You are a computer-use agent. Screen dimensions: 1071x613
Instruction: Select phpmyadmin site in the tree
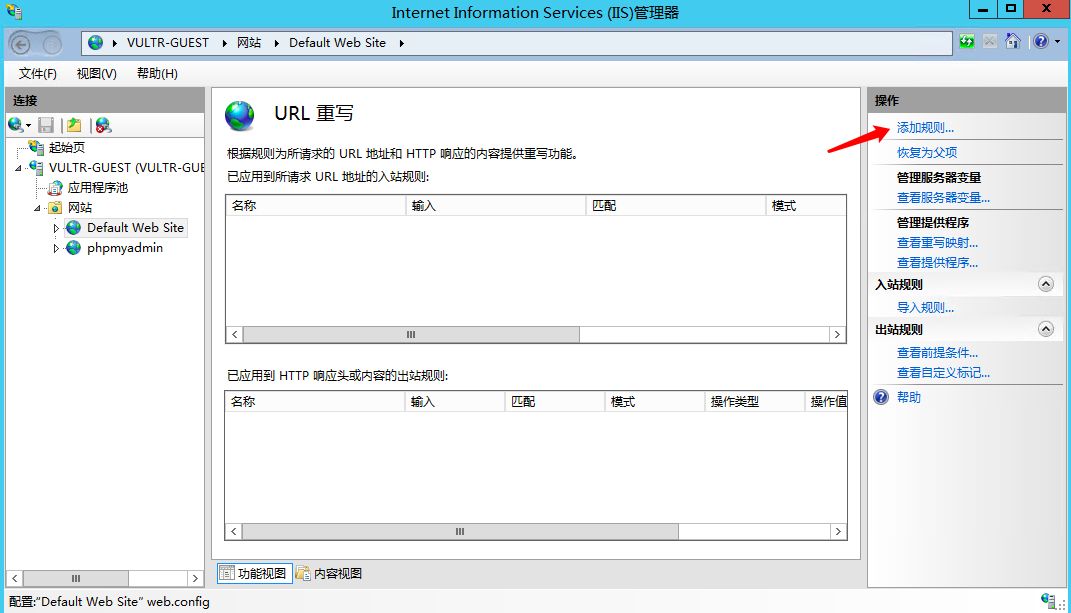[125, 248]
